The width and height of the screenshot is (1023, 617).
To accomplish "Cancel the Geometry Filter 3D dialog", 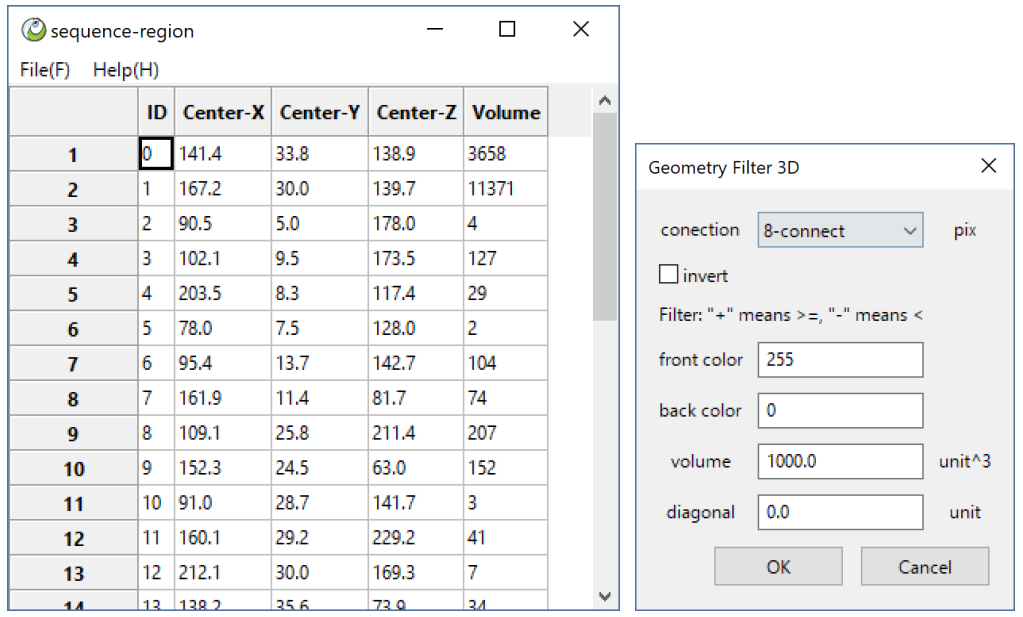I will point(924,567).
